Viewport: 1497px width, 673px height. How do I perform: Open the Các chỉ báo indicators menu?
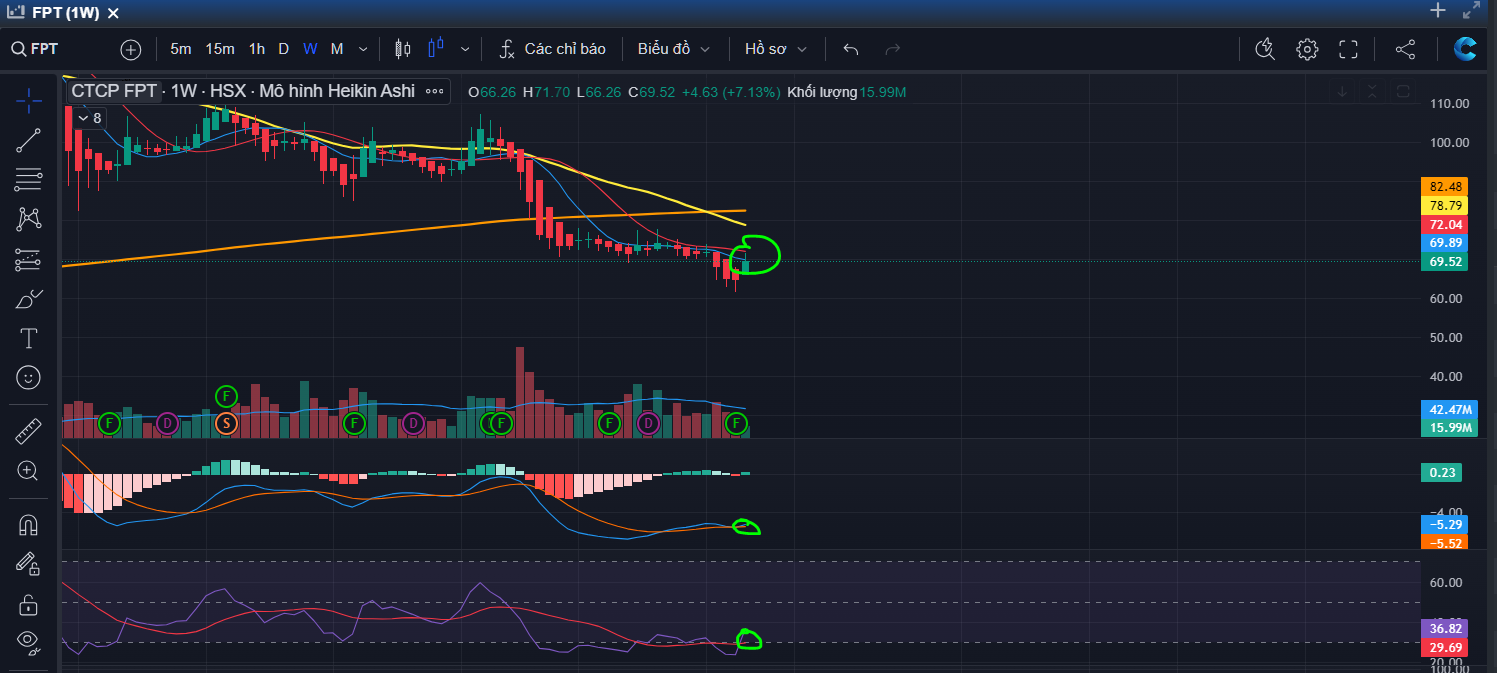coord(554,49)
